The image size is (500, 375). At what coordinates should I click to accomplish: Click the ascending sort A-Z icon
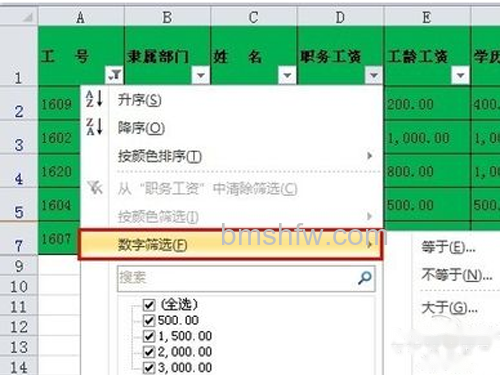point(94,99)
